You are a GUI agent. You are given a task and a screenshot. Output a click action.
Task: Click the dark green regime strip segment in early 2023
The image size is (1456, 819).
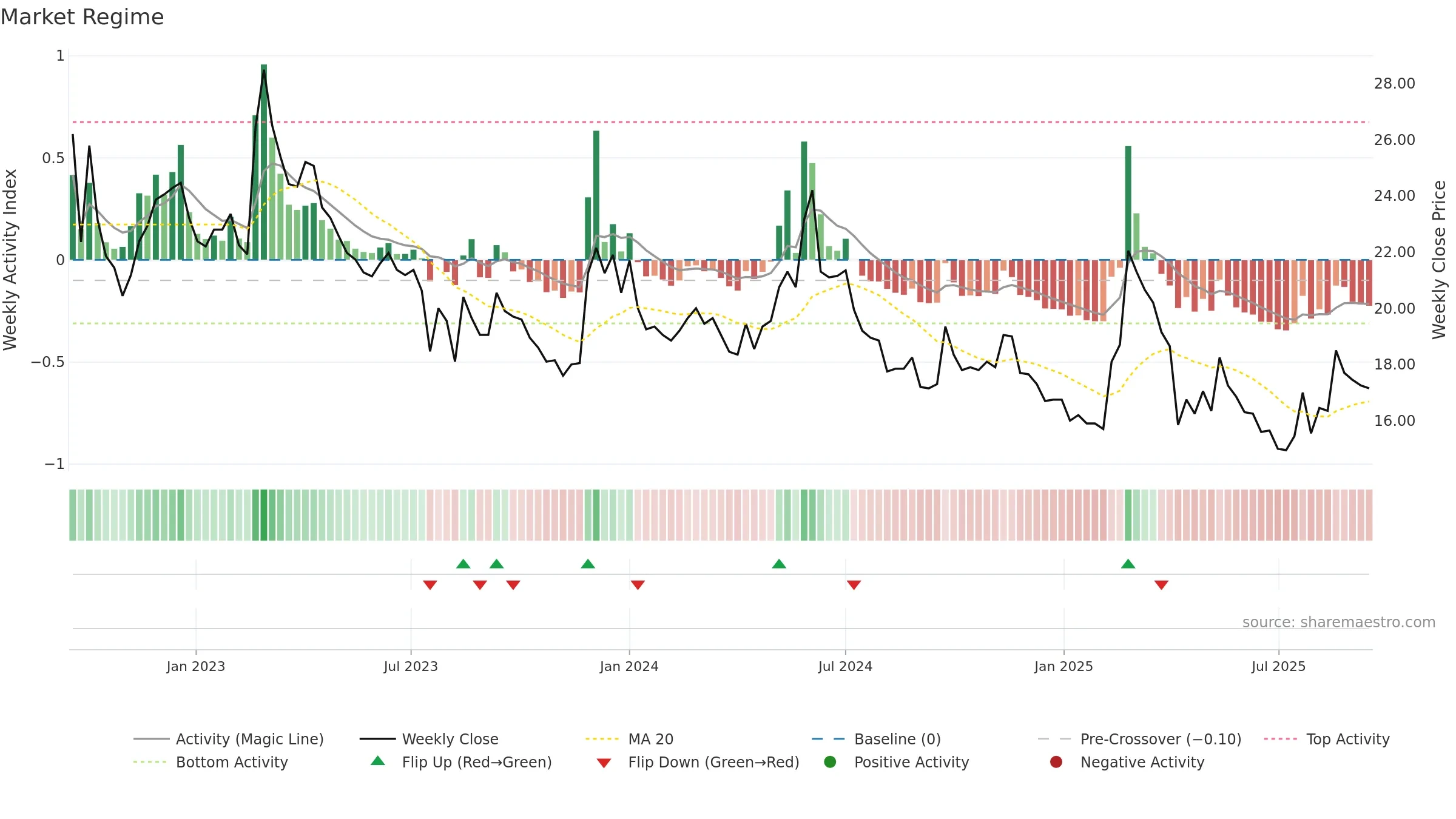(x=264, y=515)
